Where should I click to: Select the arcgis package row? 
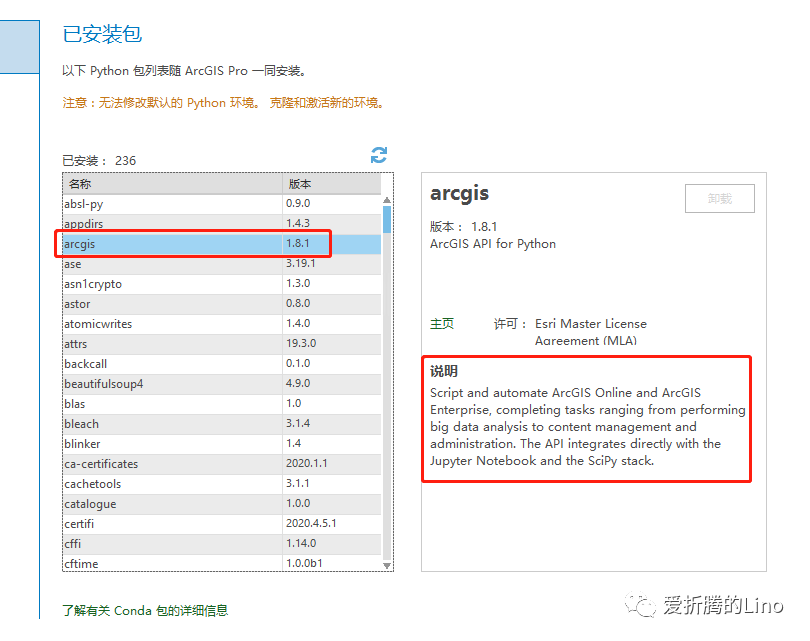click(222, 244)
